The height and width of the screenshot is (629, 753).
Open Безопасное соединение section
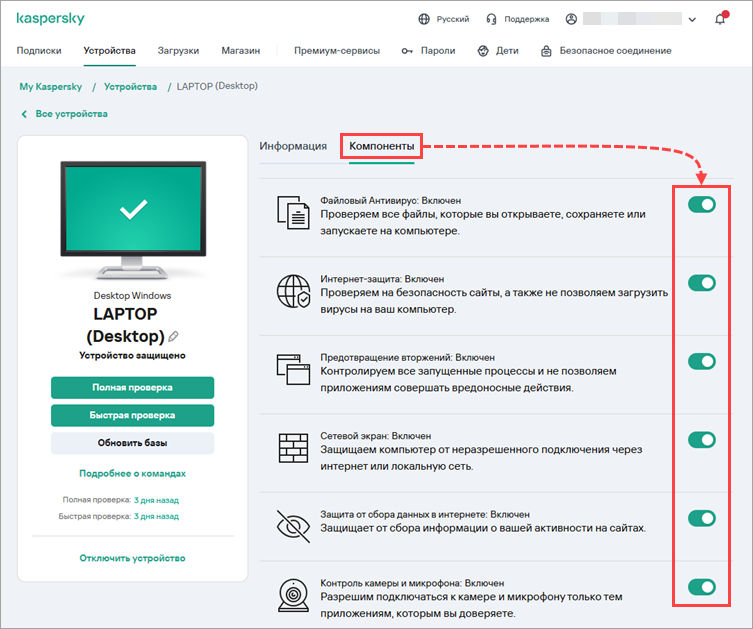(615, 50)
